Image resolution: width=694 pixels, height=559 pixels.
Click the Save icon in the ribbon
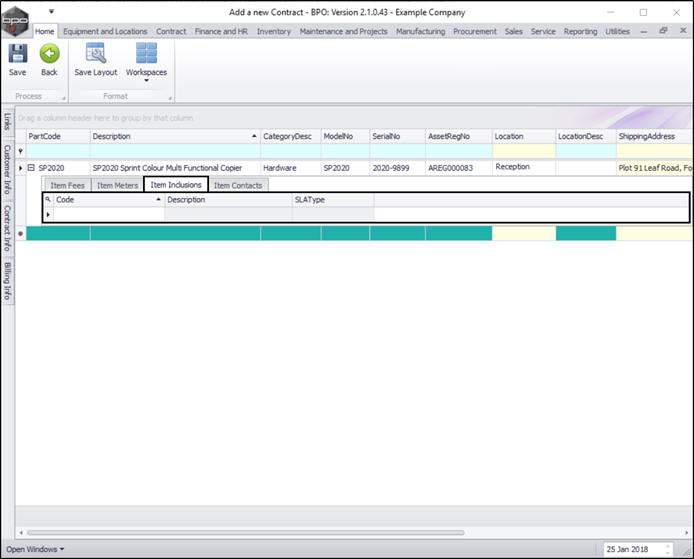18,54
